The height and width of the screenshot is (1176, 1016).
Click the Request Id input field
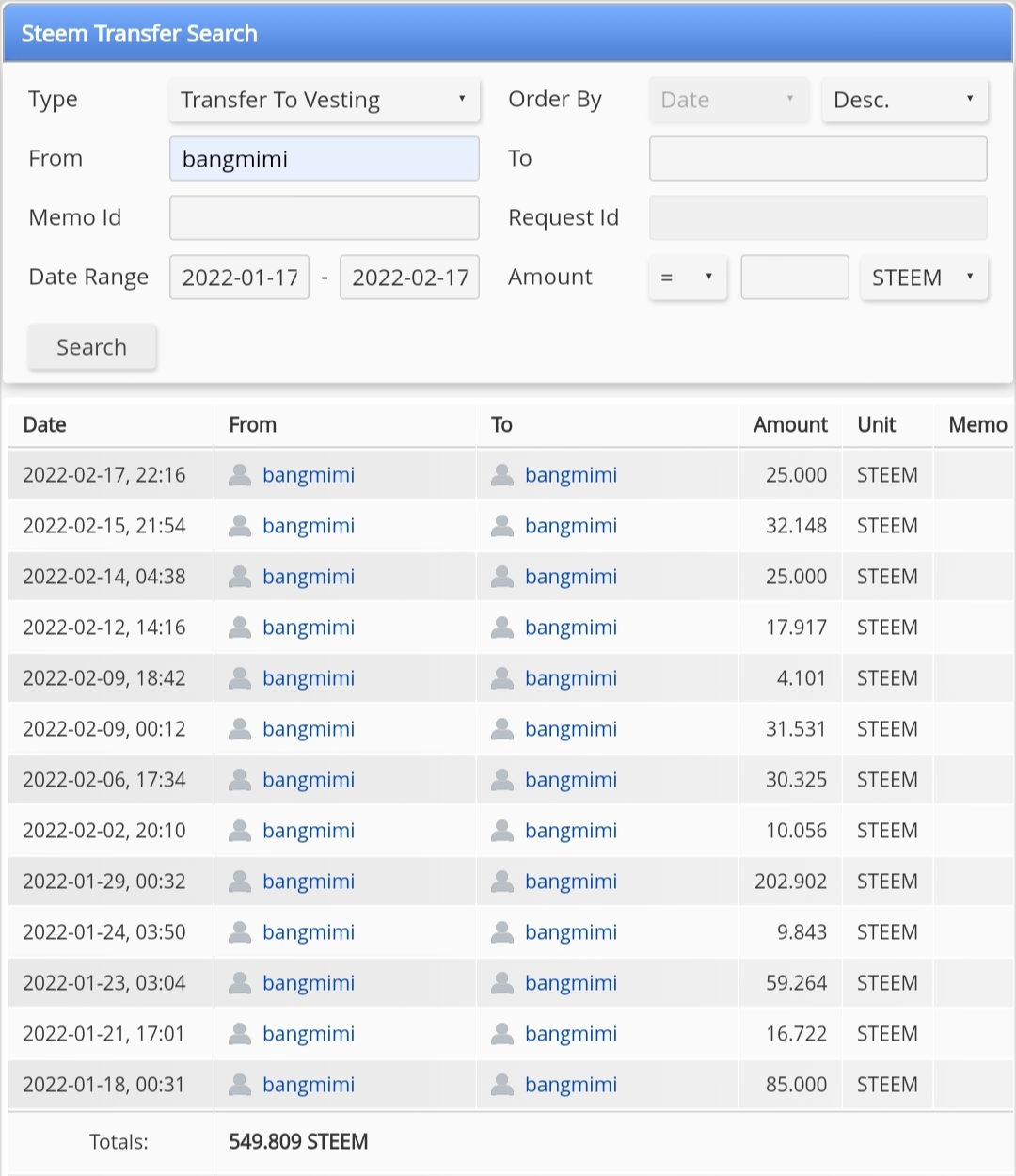(818, 218)
